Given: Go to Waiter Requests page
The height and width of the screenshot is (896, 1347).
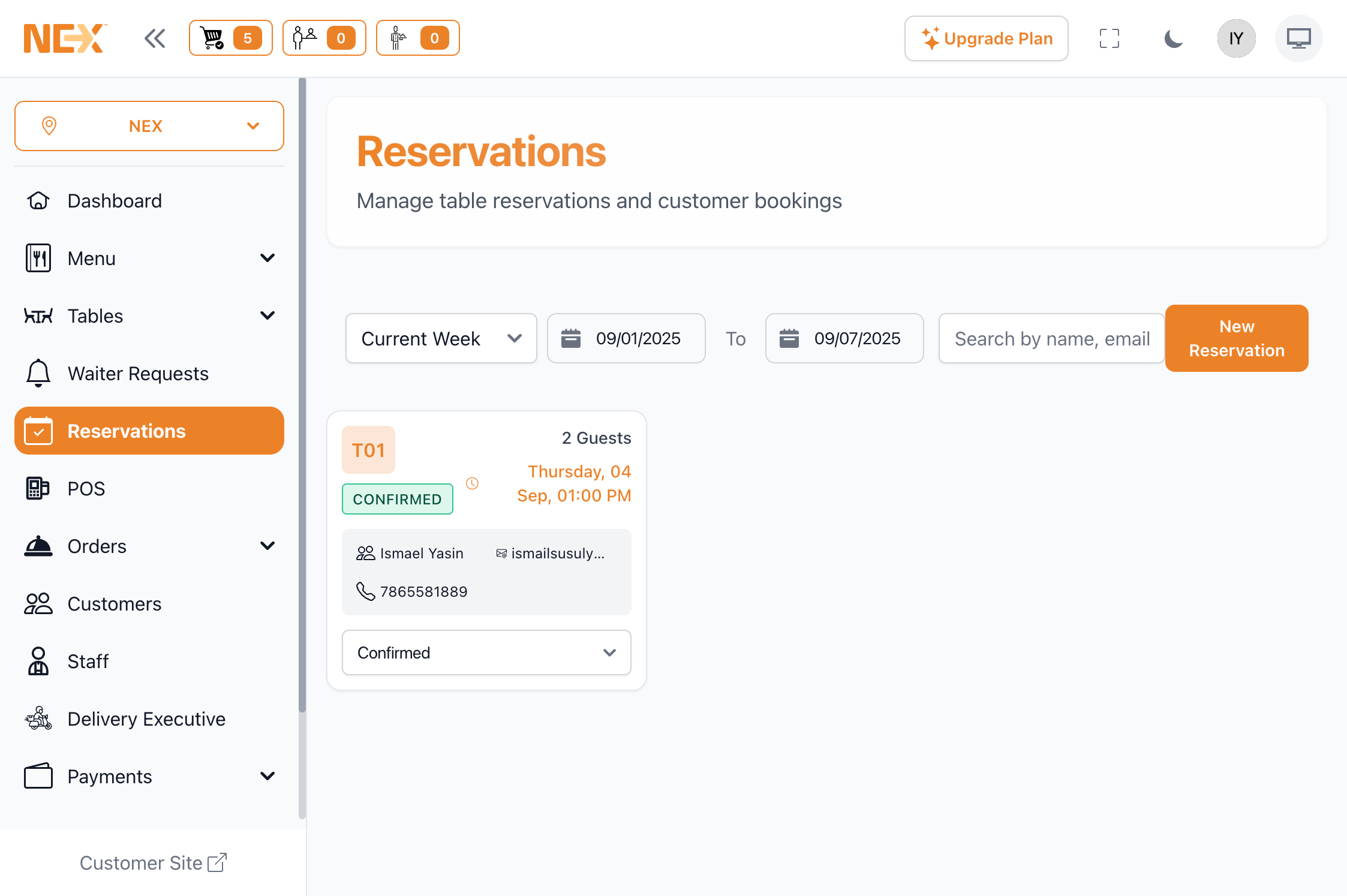Looking at the screenshot, I should (x=138, y=374).
